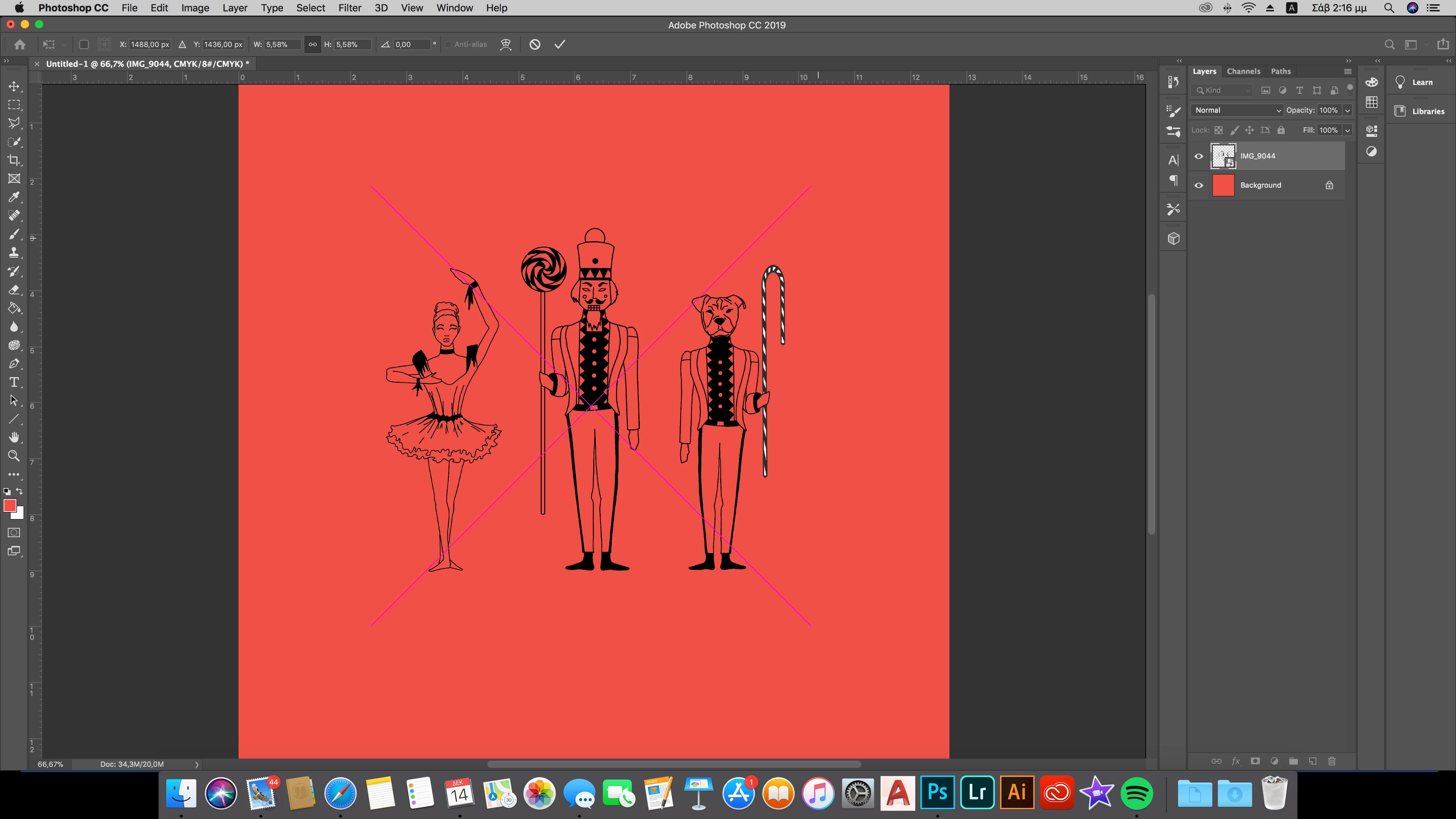Viewport: 1456px width, 819px height.
Task: Select the Eyedropper tool in toolbar
Action: tap(14, 197)
